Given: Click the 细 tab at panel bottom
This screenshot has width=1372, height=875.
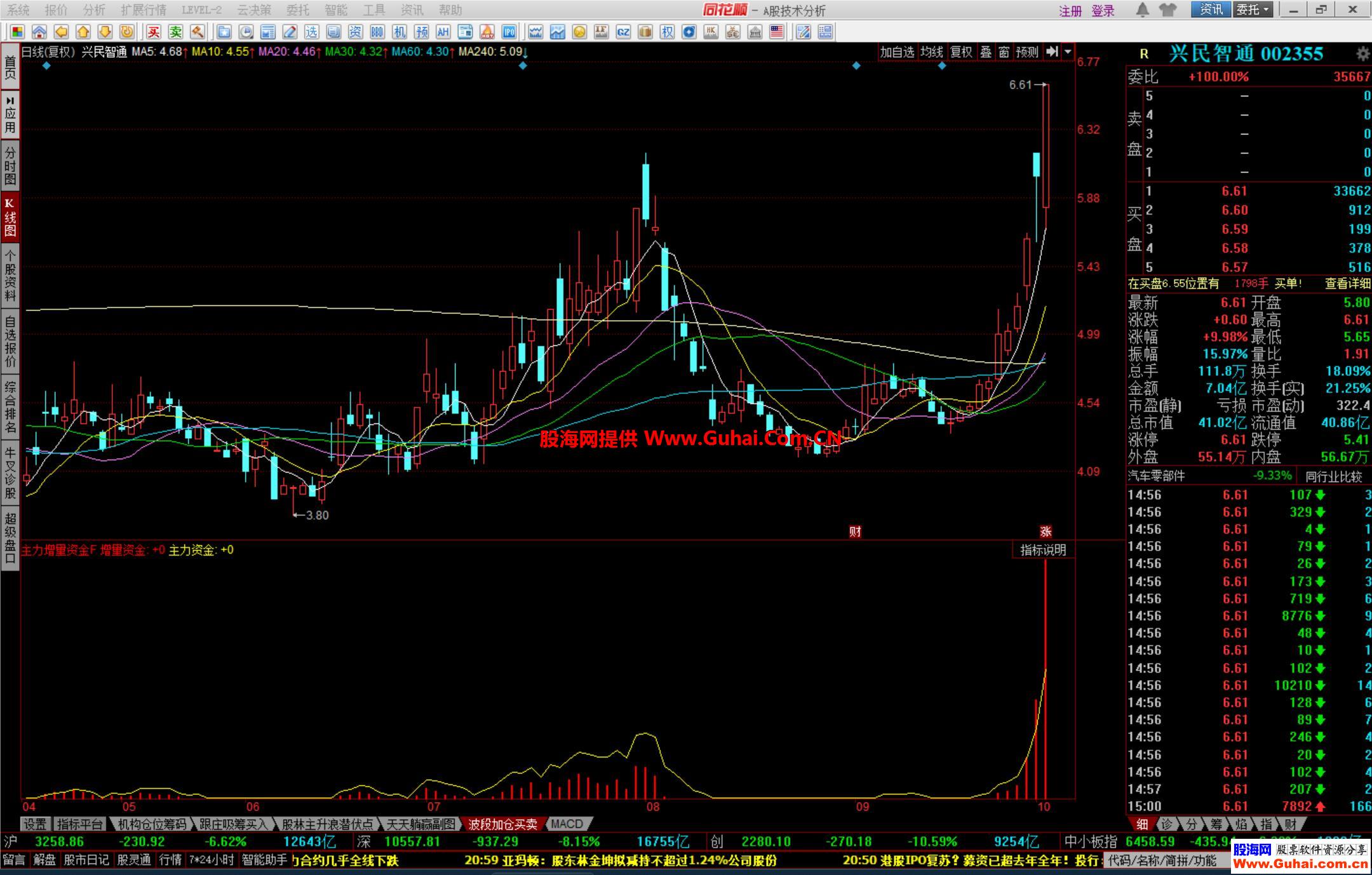Looking at the screenshot, I should point(1142,824).
